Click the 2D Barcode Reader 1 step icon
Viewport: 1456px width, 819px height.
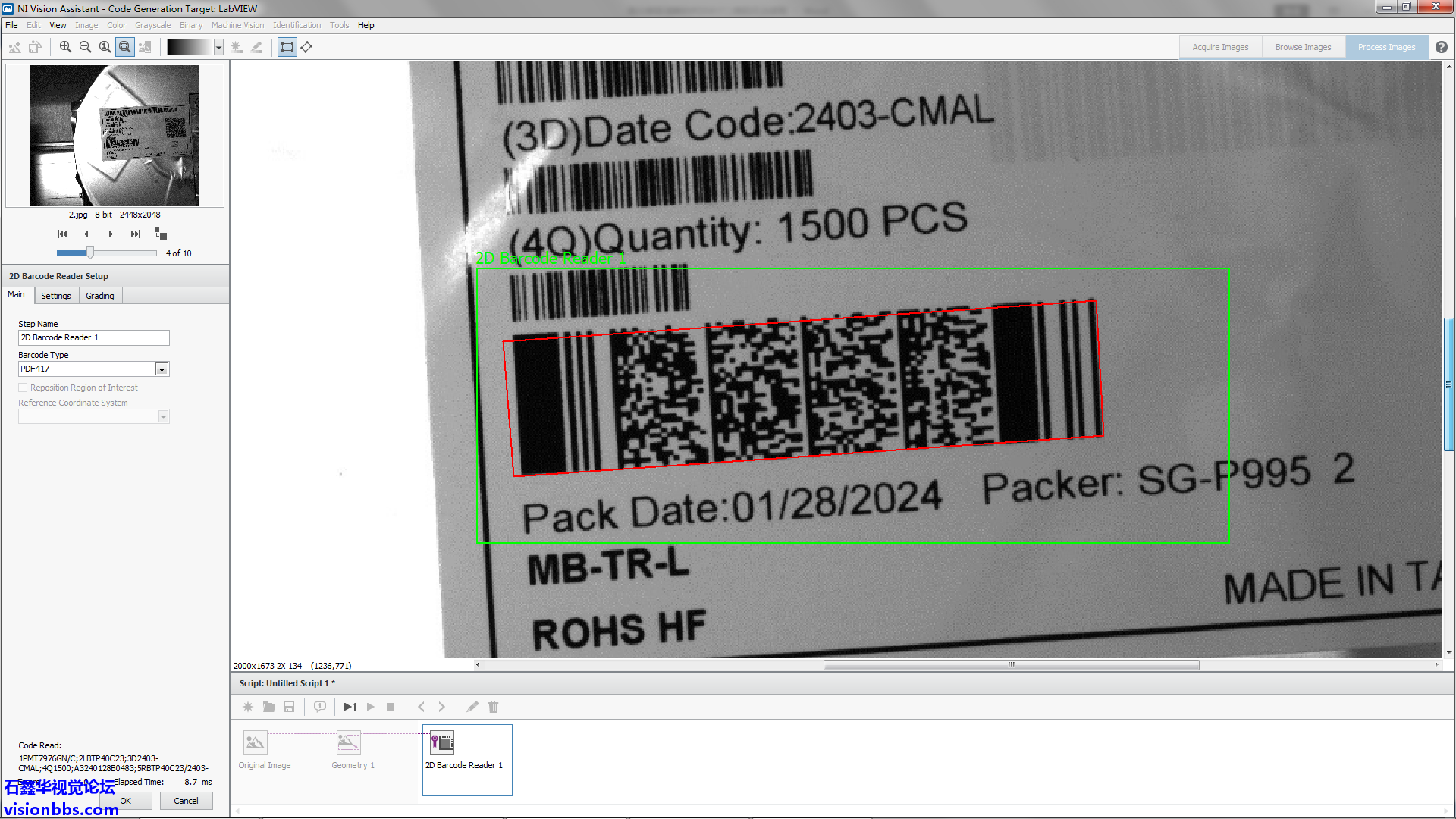(442, 742)
